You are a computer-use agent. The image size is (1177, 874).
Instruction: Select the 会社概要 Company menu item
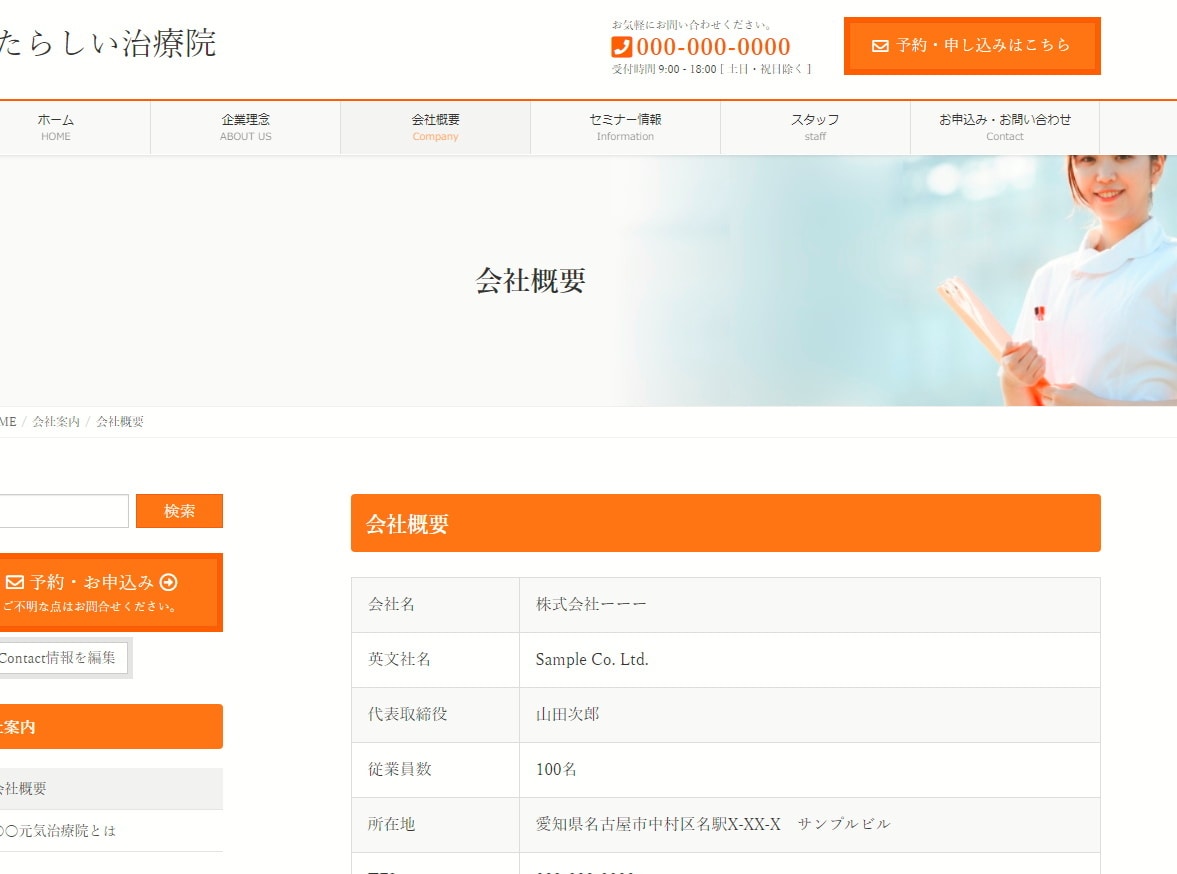(435, 128)
